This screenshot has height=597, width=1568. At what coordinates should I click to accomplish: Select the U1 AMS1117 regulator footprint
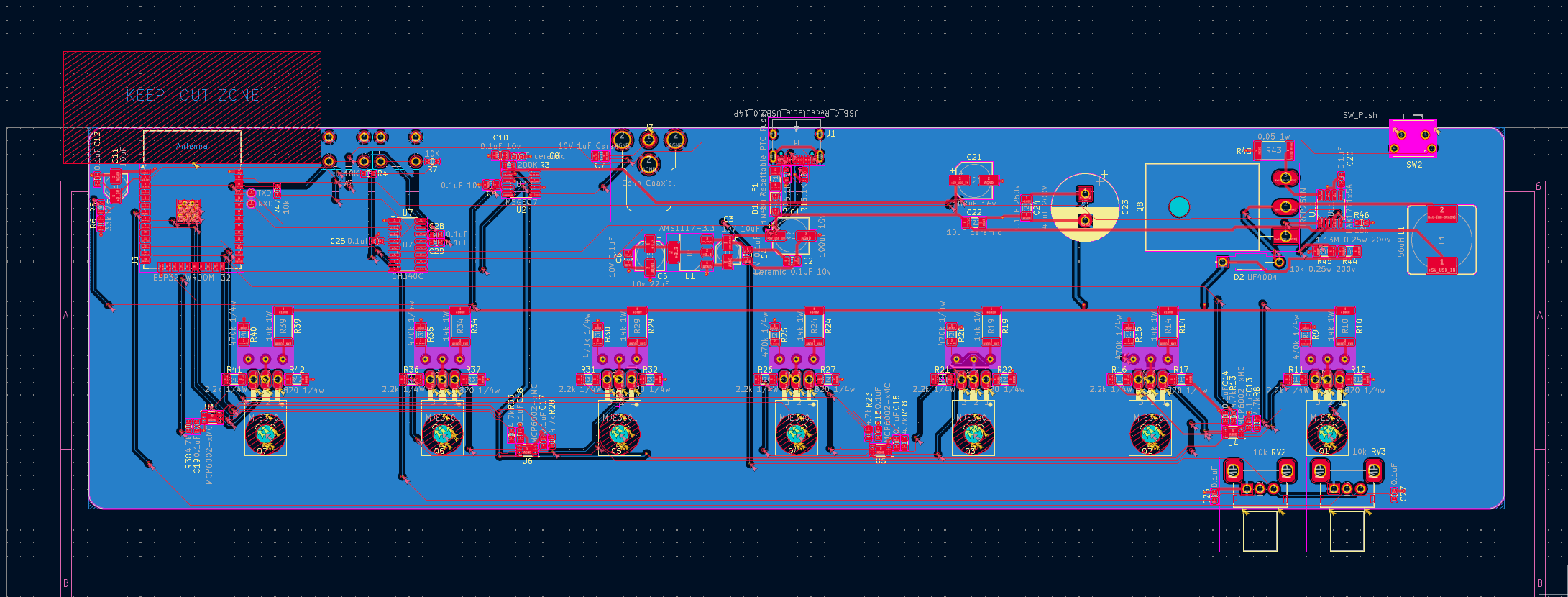690,253
